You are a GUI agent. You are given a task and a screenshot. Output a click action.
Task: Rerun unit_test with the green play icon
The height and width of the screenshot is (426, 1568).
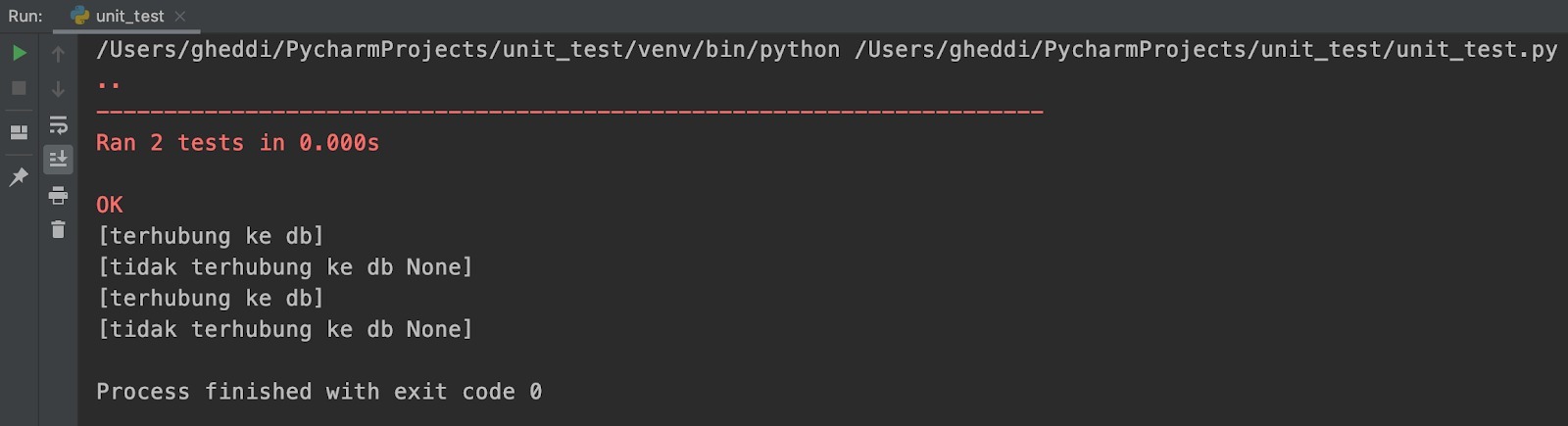pos(19,53)
